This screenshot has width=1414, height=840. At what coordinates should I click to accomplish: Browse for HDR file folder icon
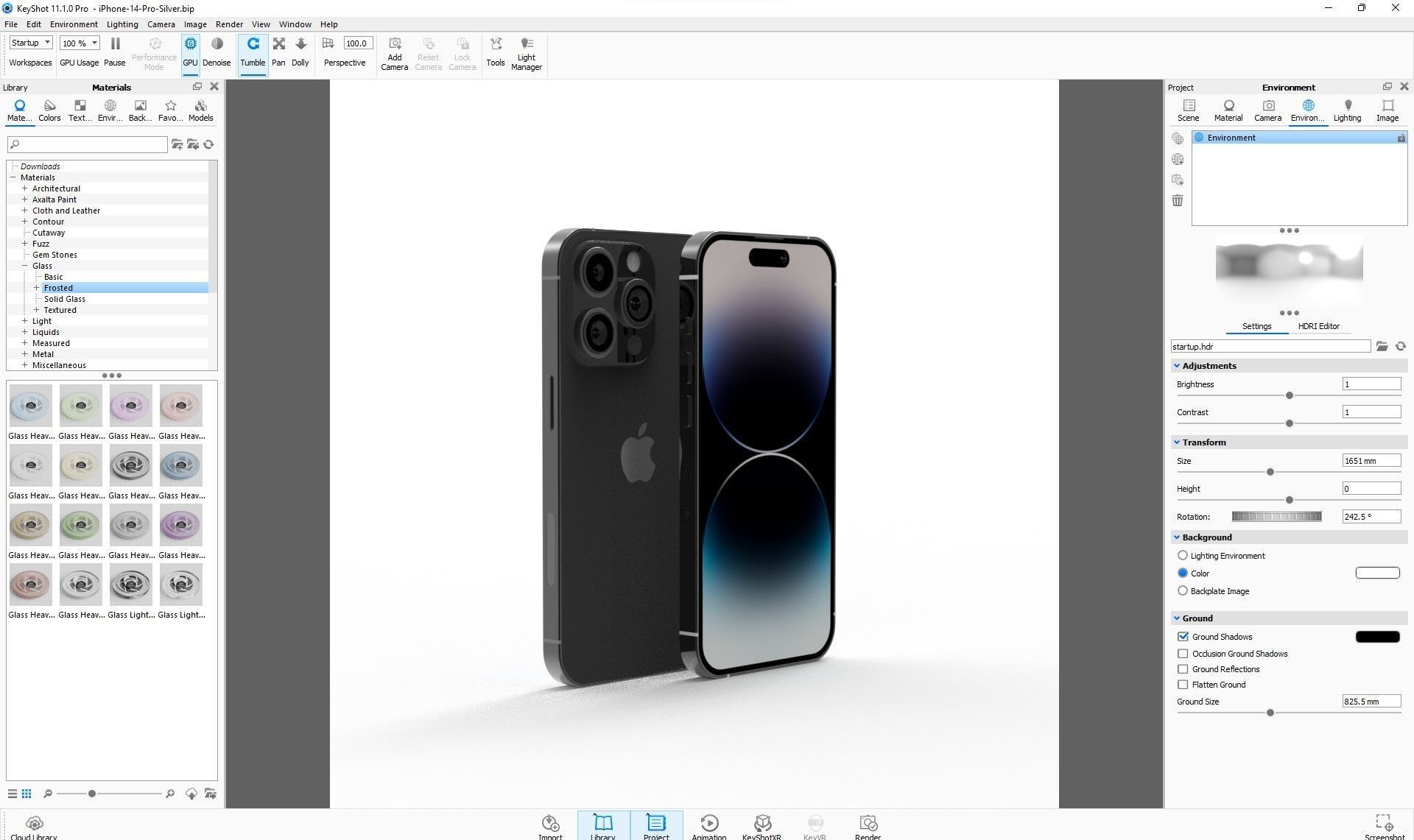click(x=1382, y=346)
